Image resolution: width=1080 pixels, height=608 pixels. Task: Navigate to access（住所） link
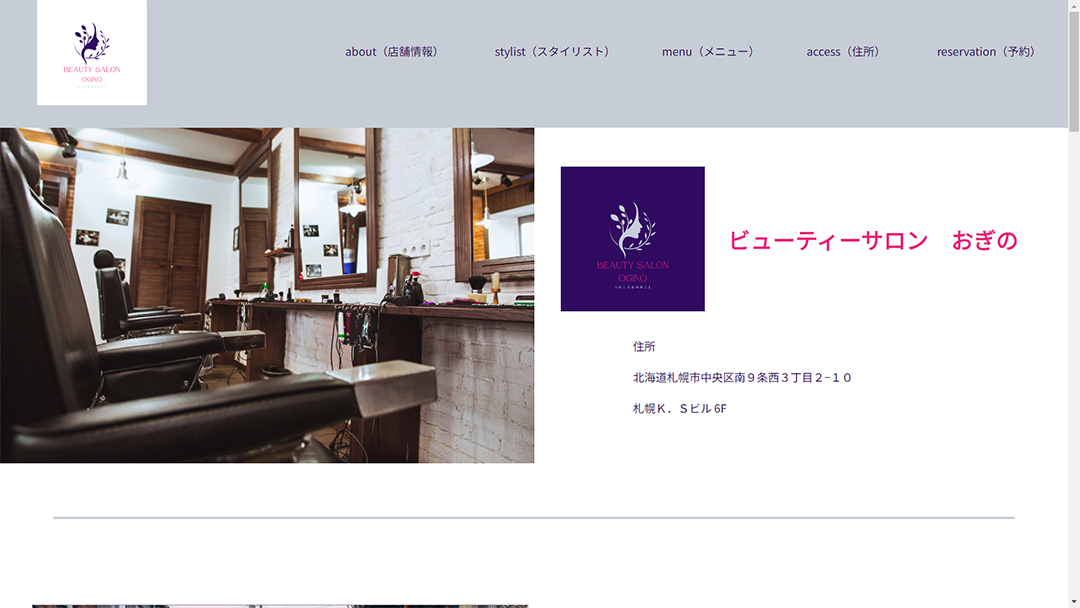pyautogui.click(x=845, y=52)
